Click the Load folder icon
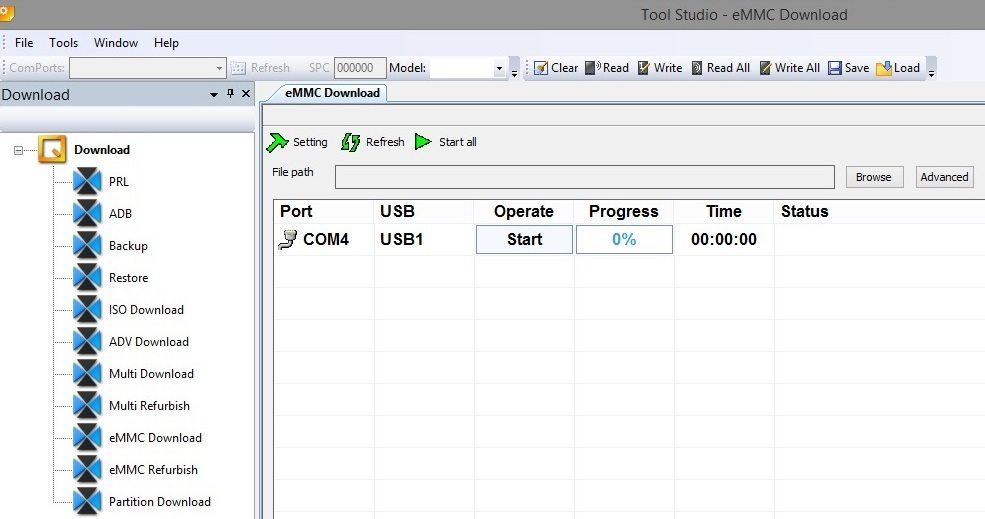 [884, 68]
